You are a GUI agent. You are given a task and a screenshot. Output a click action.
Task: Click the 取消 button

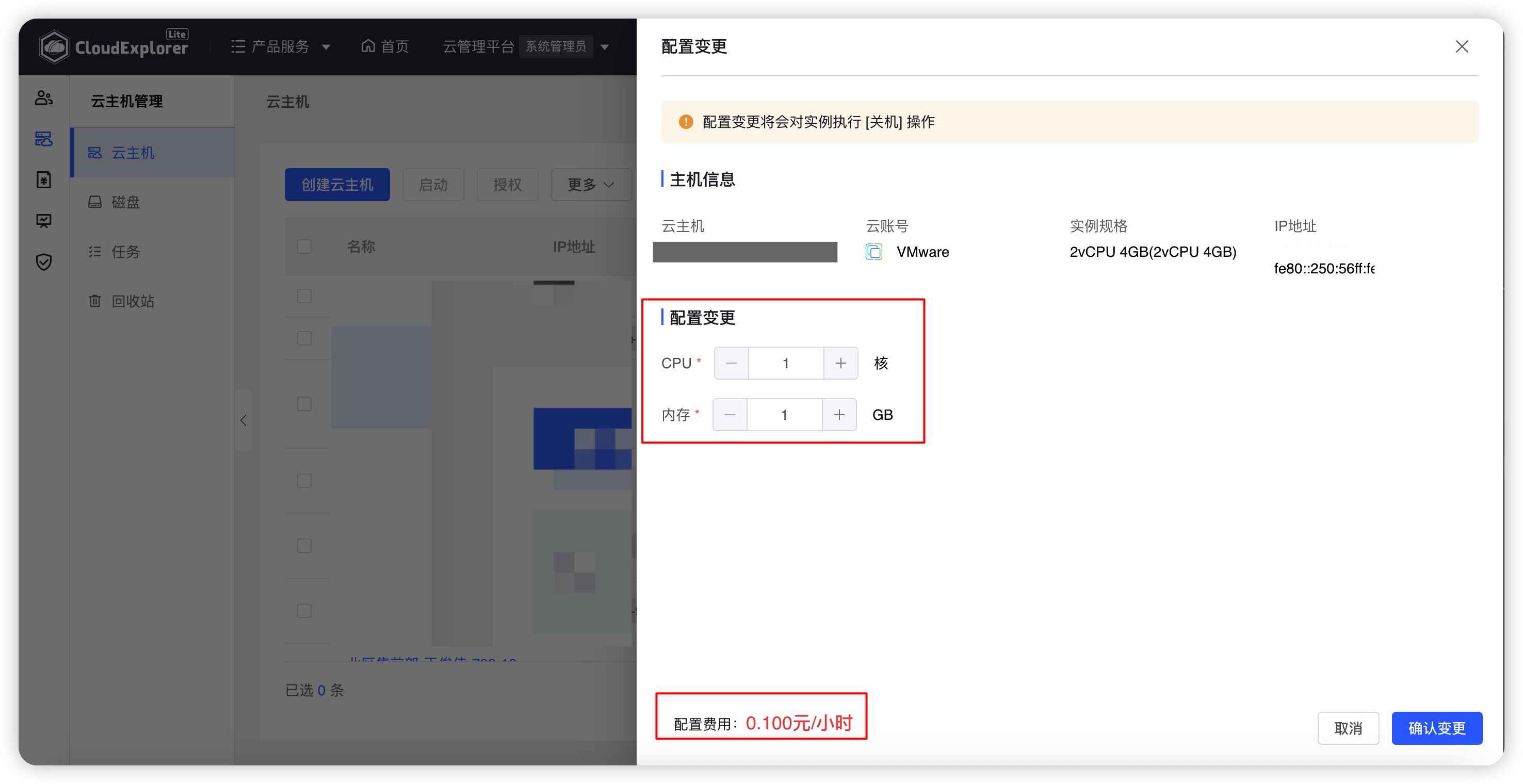(1349, 728)
